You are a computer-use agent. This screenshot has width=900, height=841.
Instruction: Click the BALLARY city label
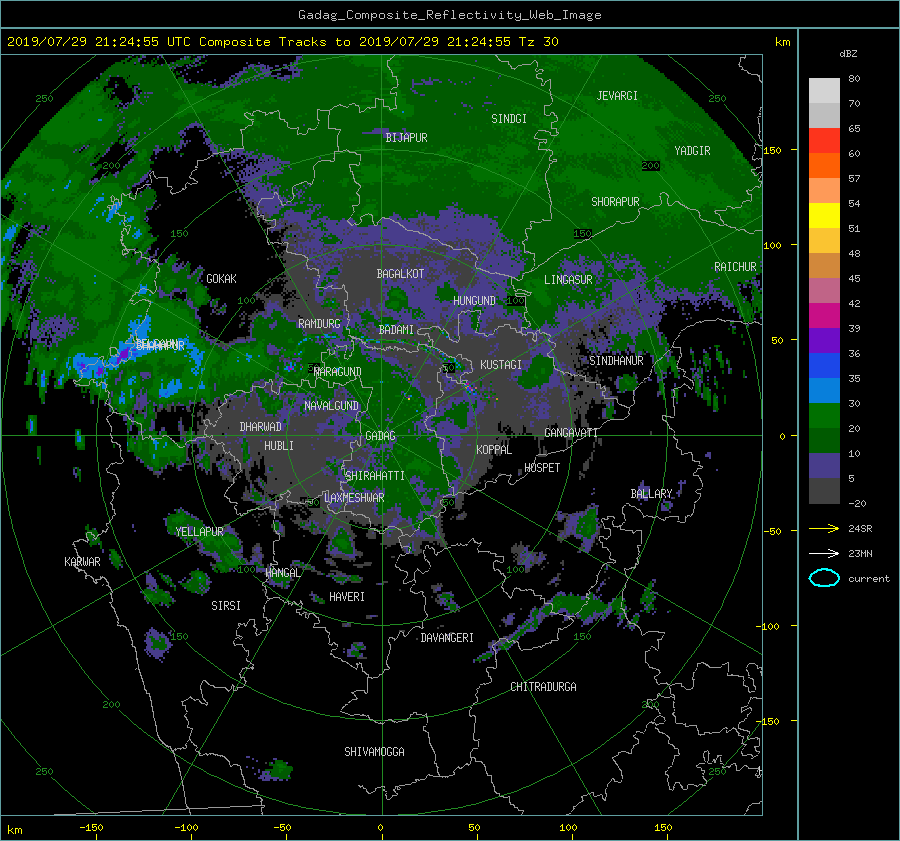[651, 494]
